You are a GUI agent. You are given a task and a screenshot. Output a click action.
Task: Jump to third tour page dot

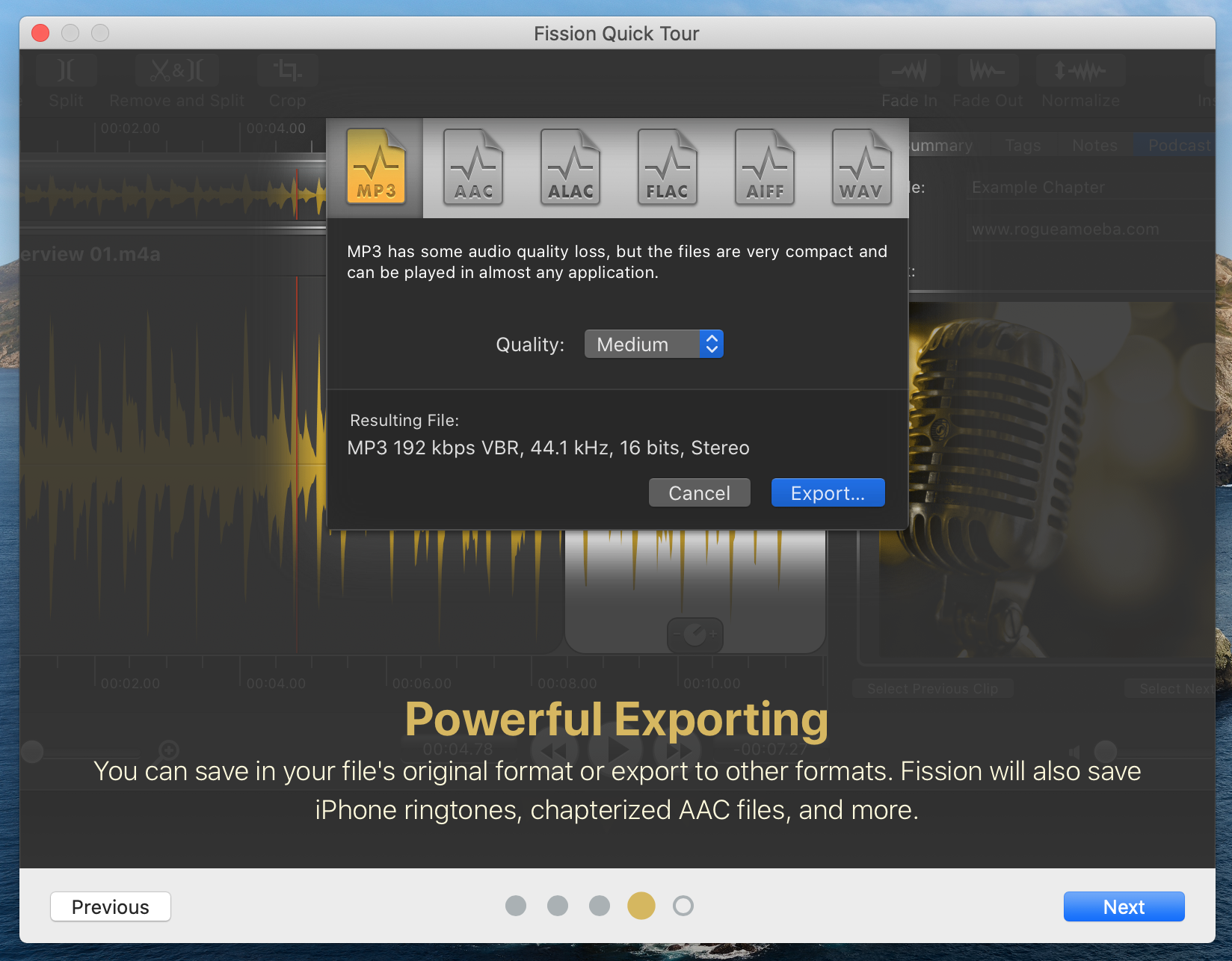click(x=600, y=906)
